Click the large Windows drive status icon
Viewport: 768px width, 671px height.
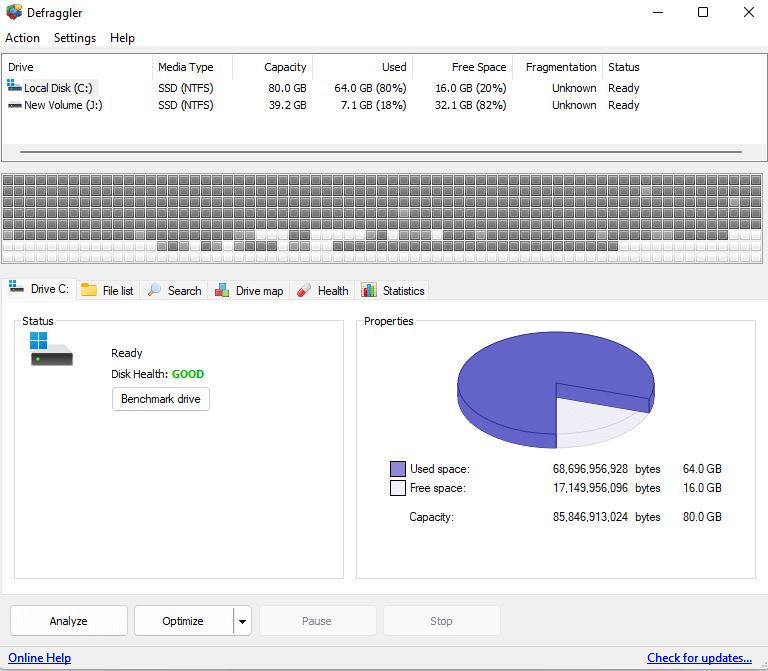[51, 349]
